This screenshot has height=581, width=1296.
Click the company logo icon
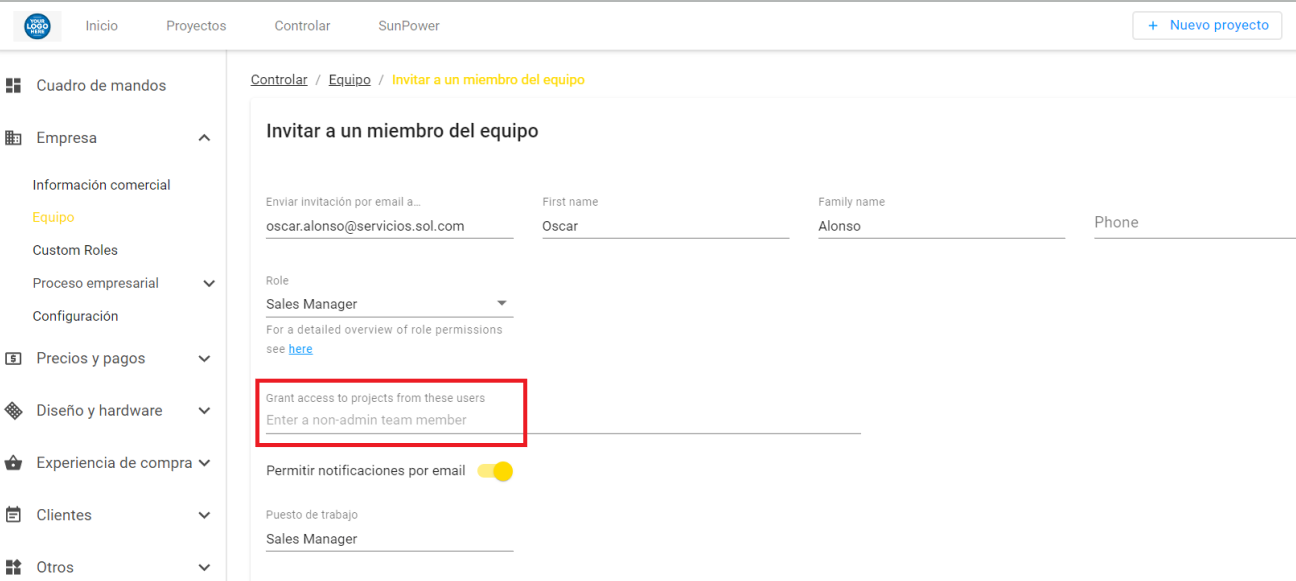tap(37, 25)
